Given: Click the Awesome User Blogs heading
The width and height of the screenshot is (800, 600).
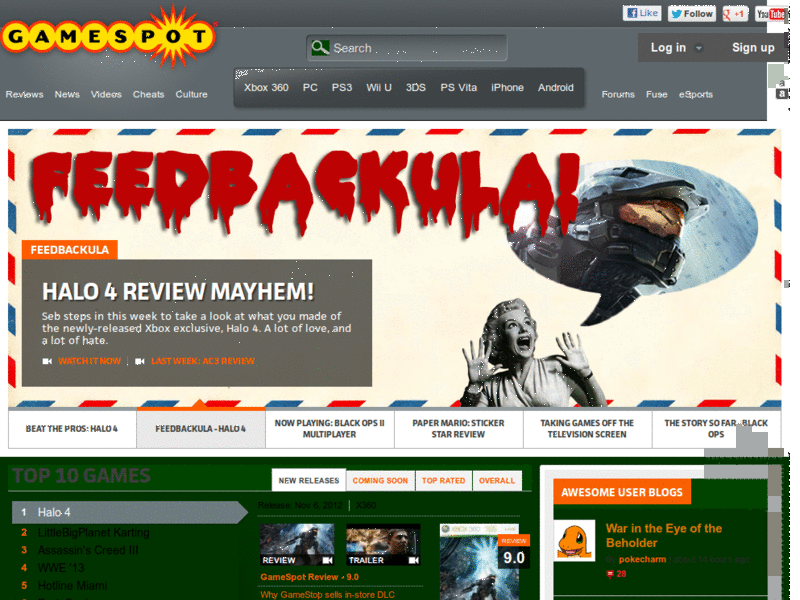Looking at the screenshot, I should [x=622, y=492].
